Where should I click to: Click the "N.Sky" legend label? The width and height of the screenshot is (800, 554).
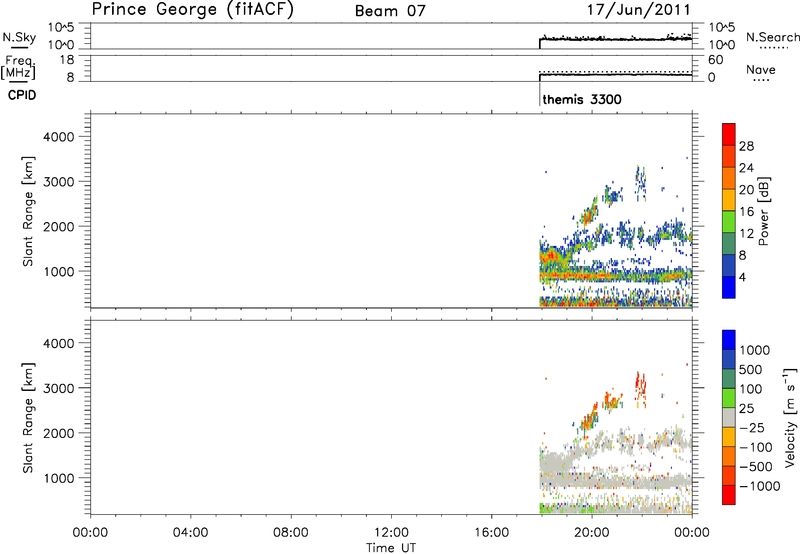click(19, 37)
